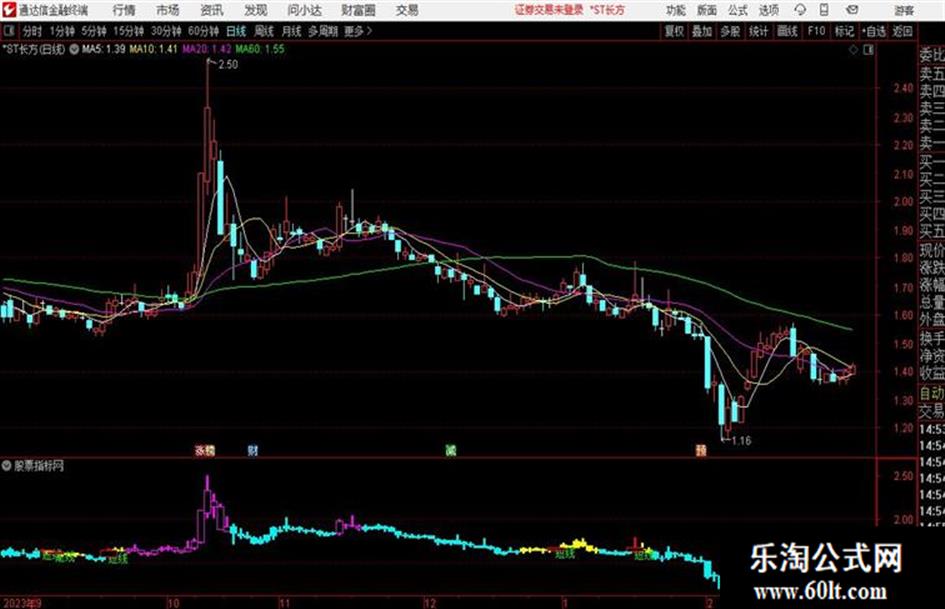Screen dimensions: 945x609
Task: Click the *ST长方 stock name in title bar
Action: pos(607,10)
